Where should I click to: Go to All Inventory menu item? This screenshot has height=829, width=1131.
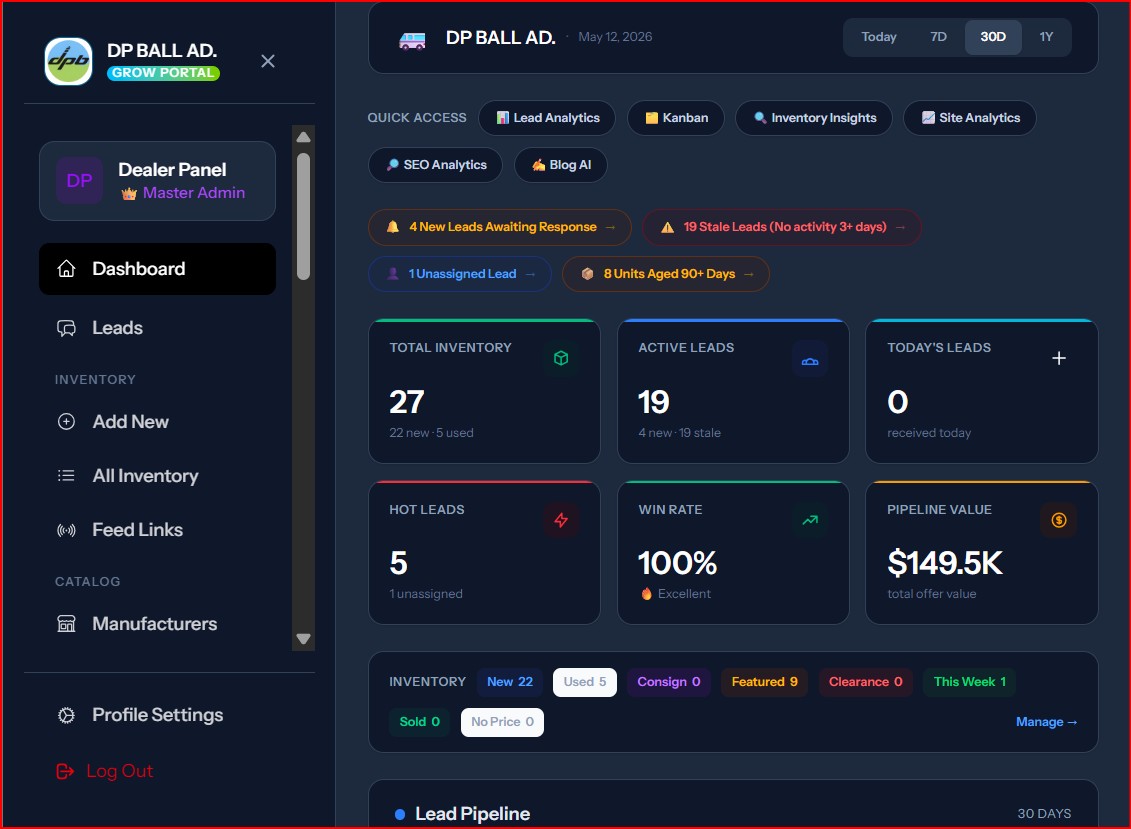click(x=157, y=475)
